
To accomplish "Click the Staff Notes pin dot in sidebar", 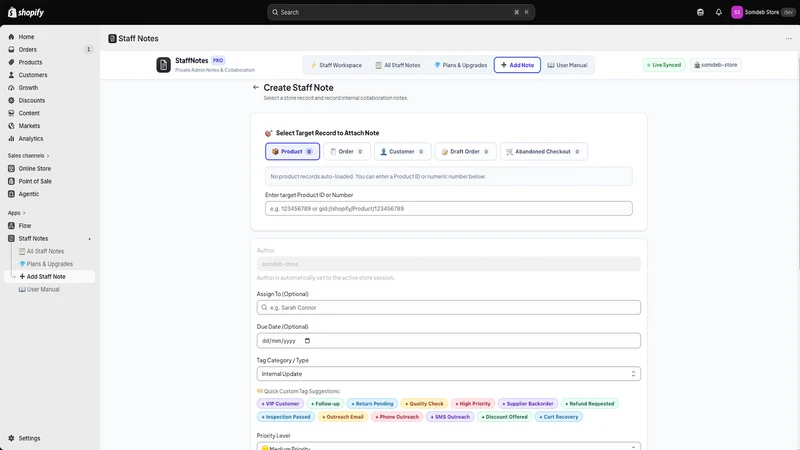I will (x=89, y=239).
